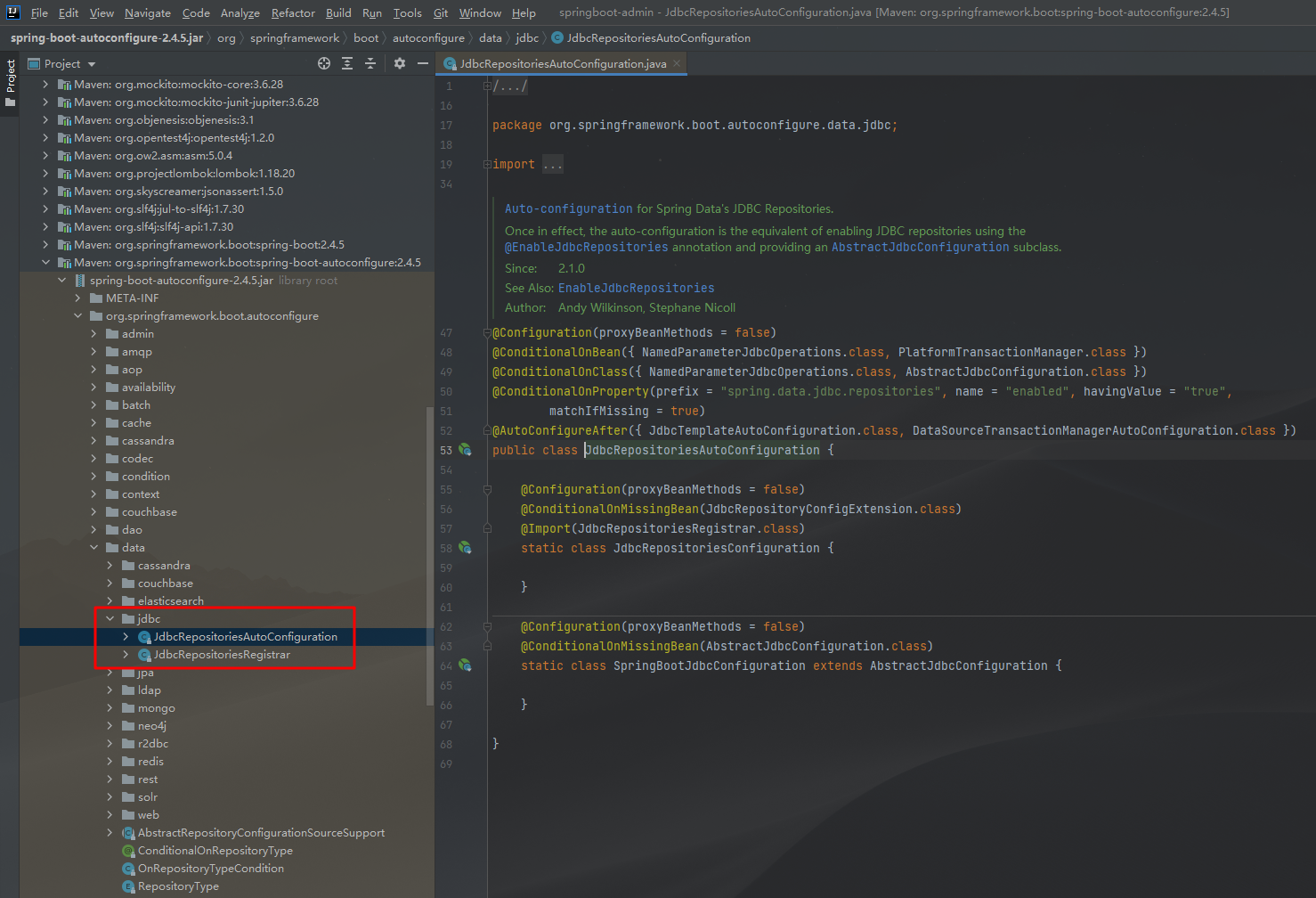Select JdbcRepositoriesAutoConfiguration in project tree
The width and height of the screenshot is (1316, 898).
246,637
